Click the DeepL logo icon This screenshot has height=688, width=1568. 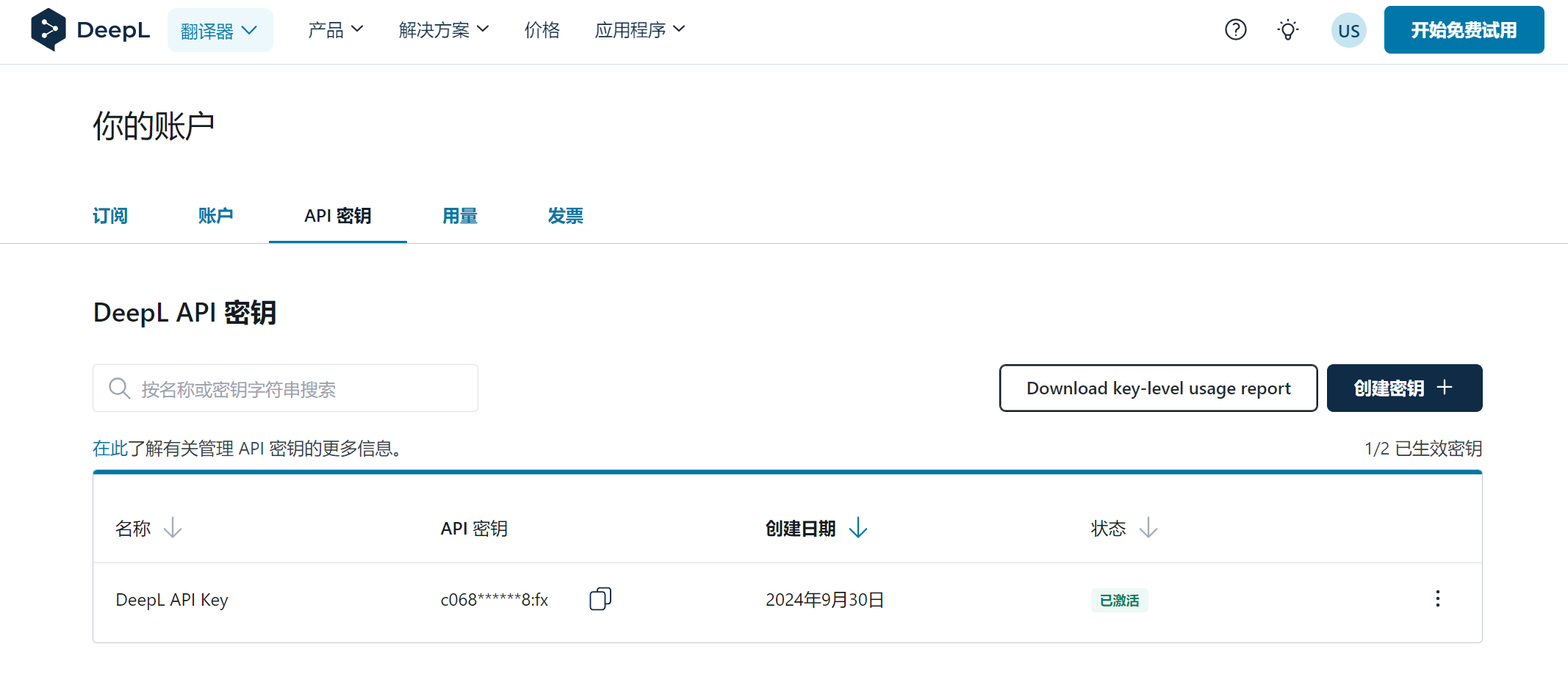tap(48, 30)
